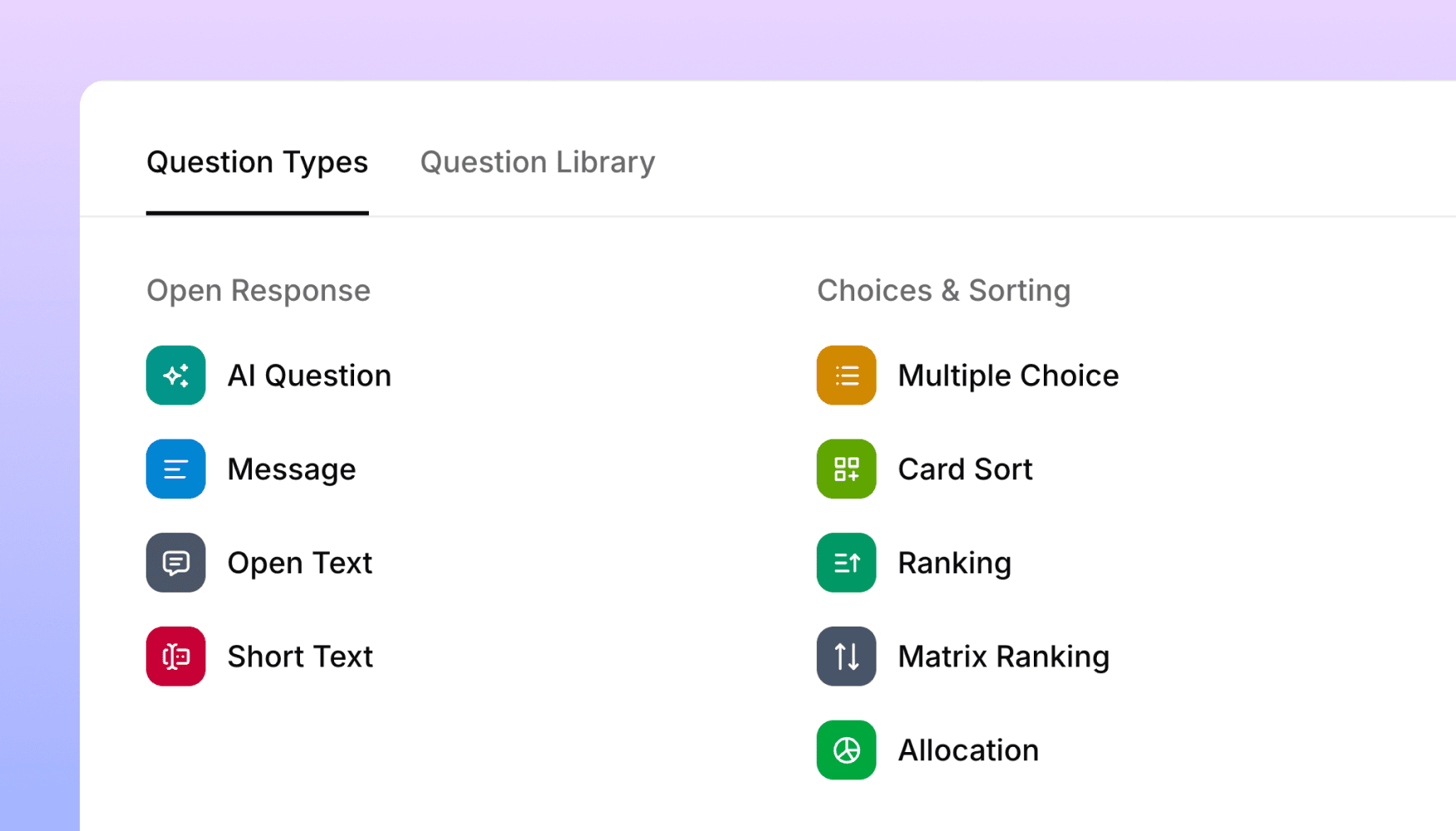Select the Question Types tab

(258, 162)
